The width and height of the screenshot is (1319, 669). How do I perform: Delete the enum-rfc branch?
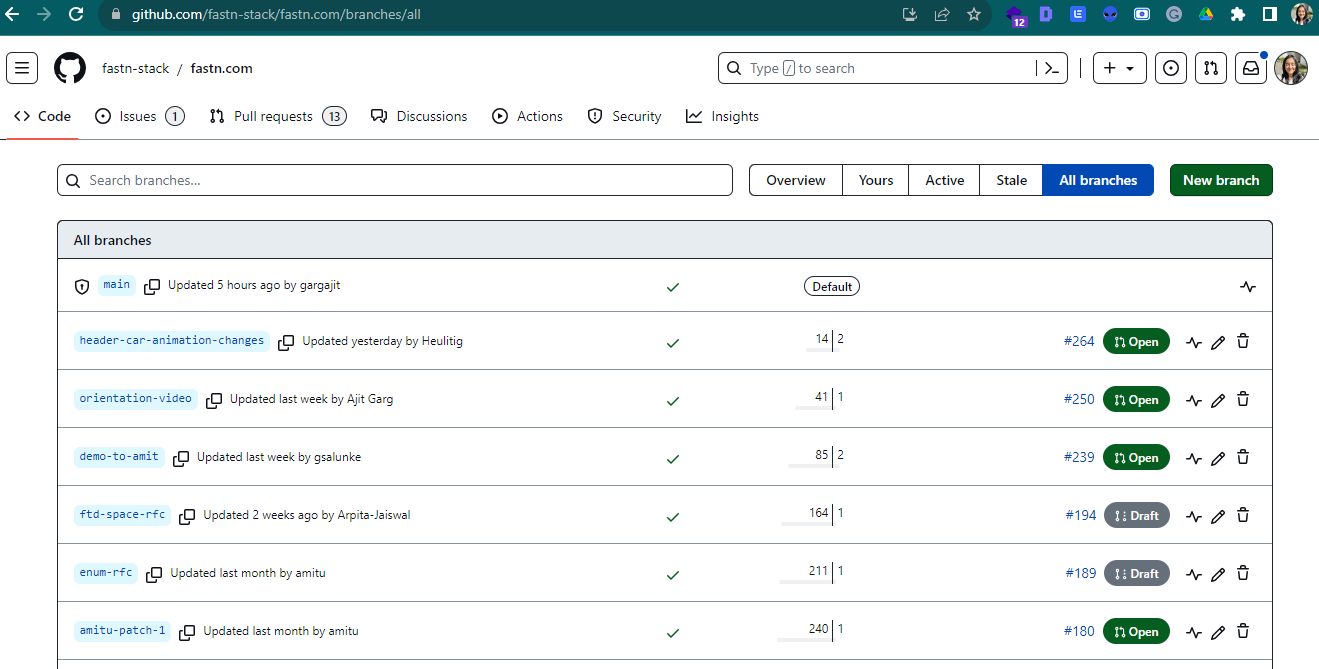[x=1243, y=574]
